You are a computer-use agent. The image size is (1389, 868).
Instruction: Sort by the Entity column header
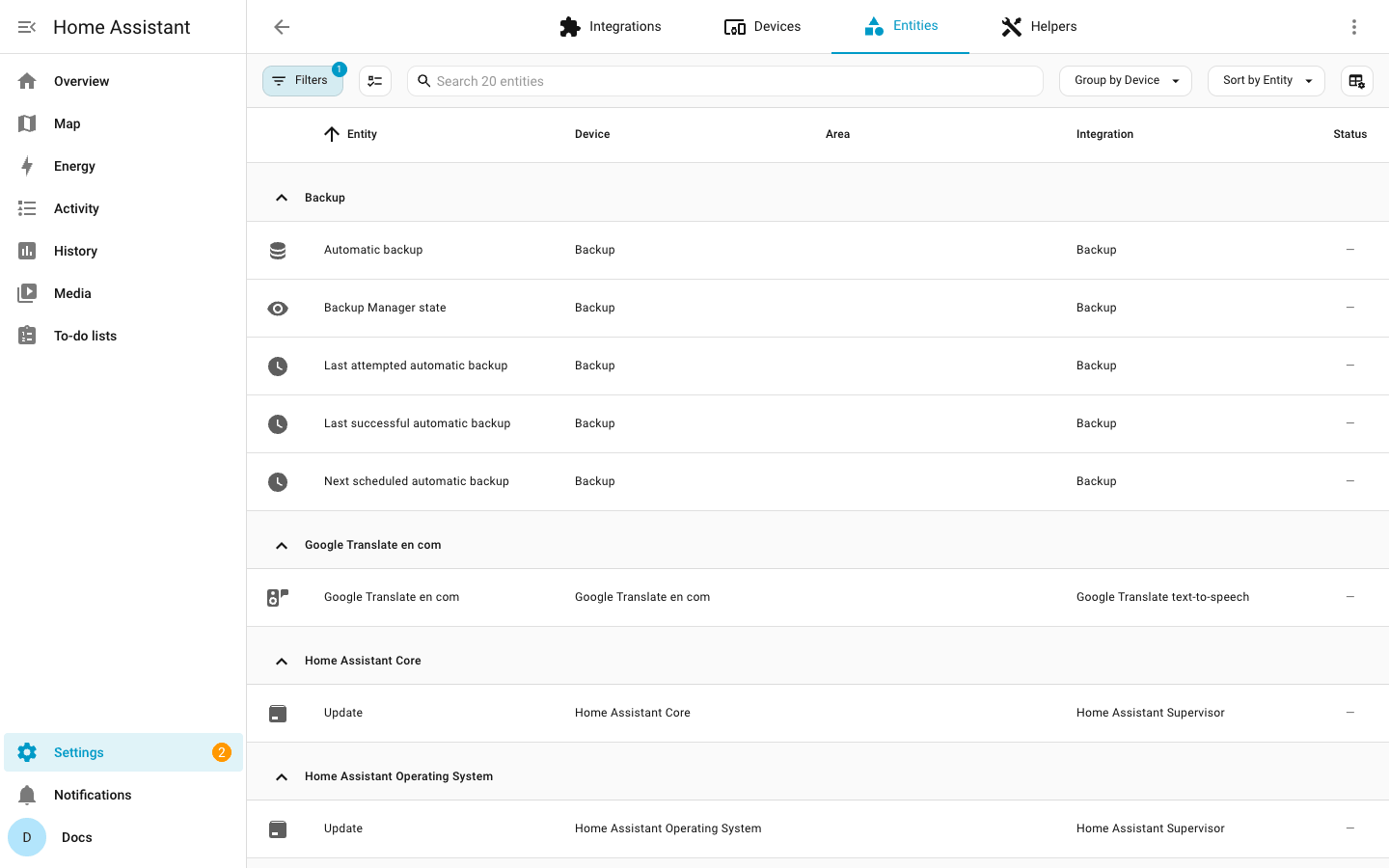click(x=362, y=134)
